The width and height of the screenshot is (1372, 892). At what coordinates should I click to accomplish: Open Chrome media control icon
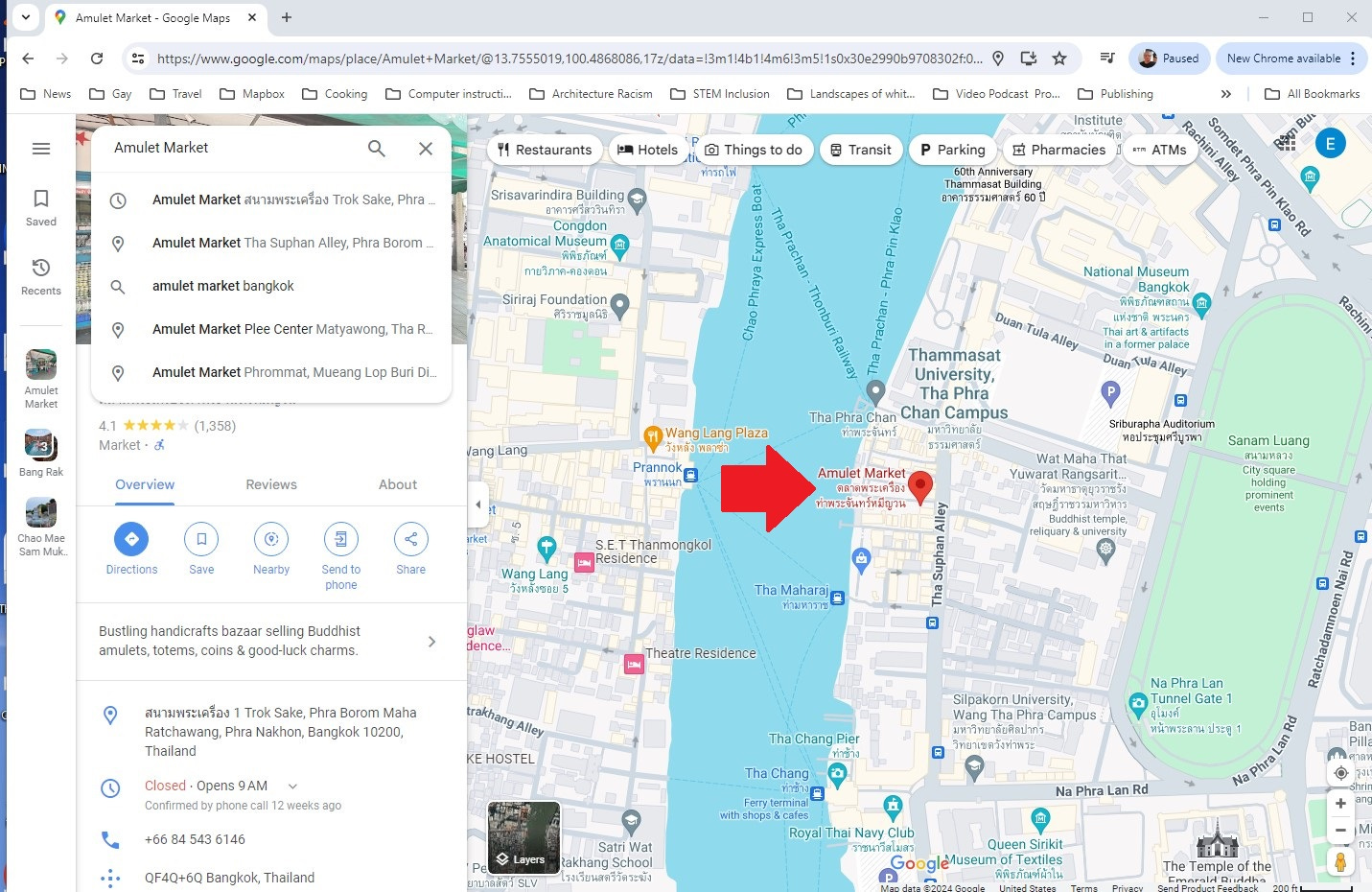1107,59
